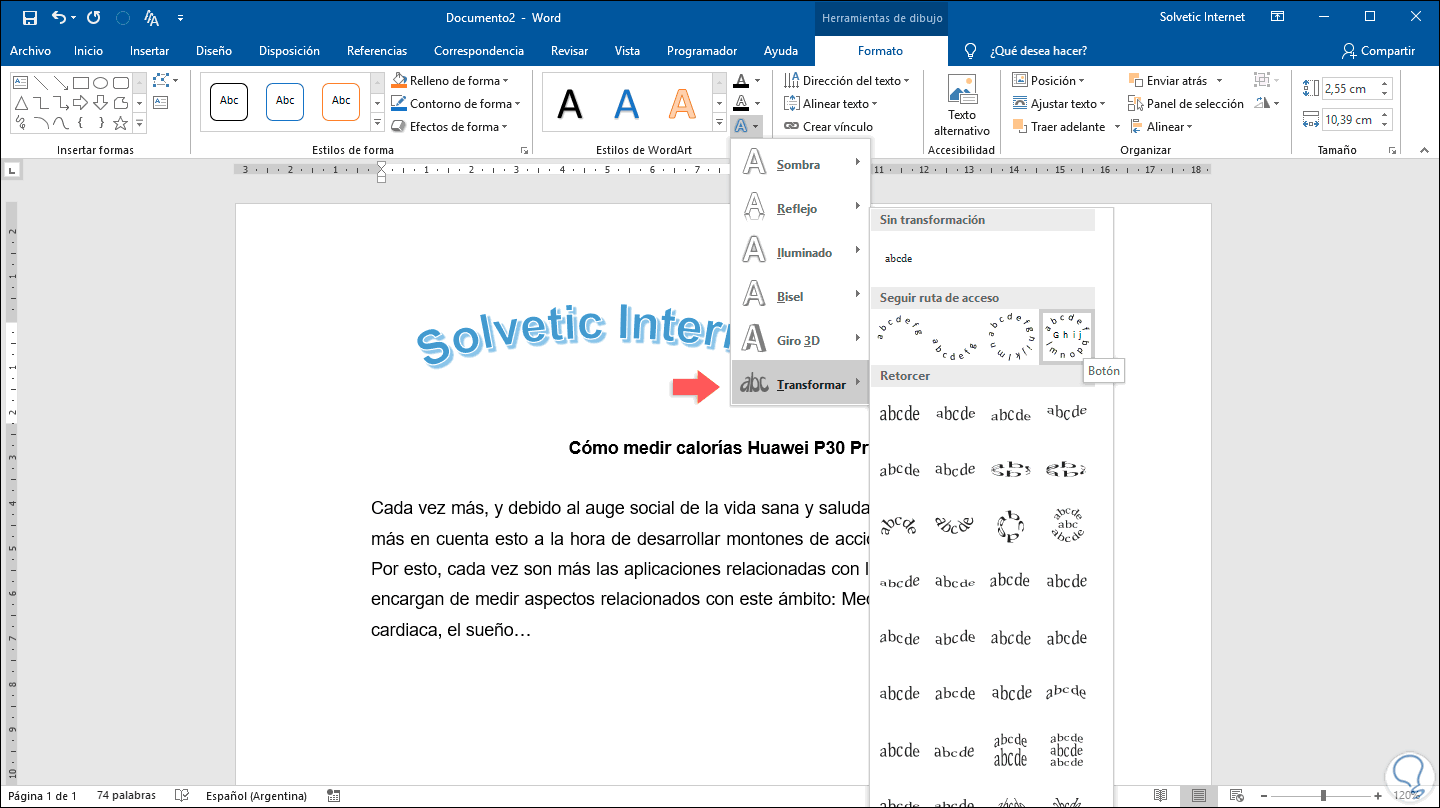This screenshot has height=808, width=1440.
Task: Switch to the Insertar tab
Action: pos(149,51)
